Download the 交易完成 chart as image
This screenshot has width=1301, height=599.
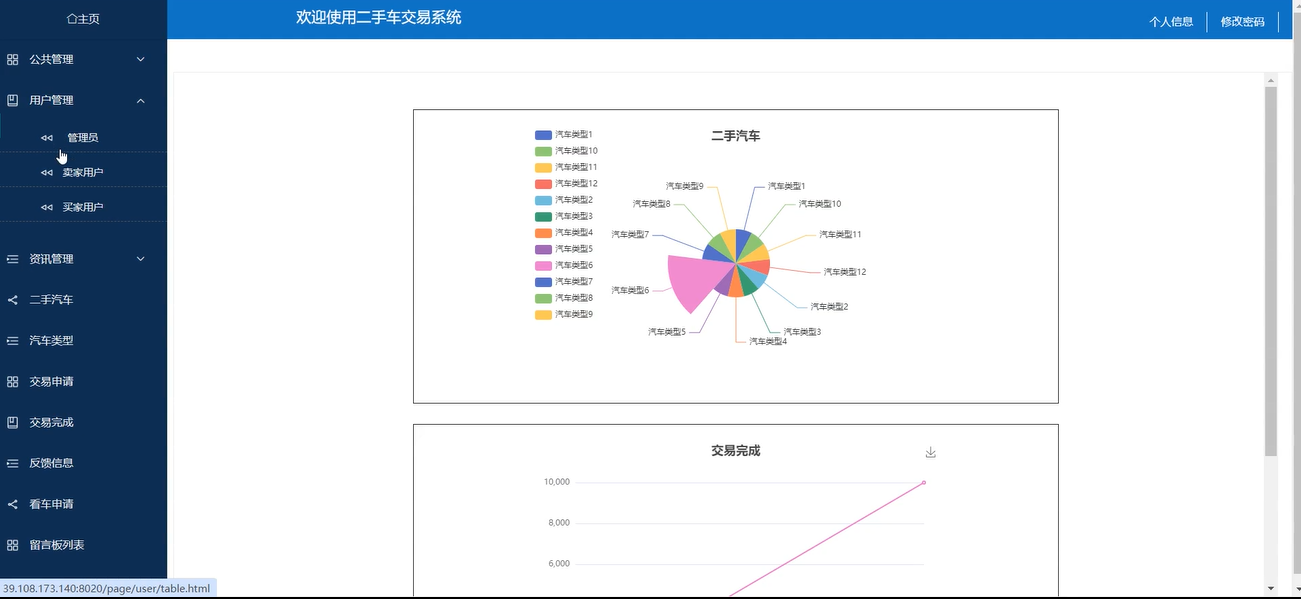pyautogui.click(x=931, y=452)
